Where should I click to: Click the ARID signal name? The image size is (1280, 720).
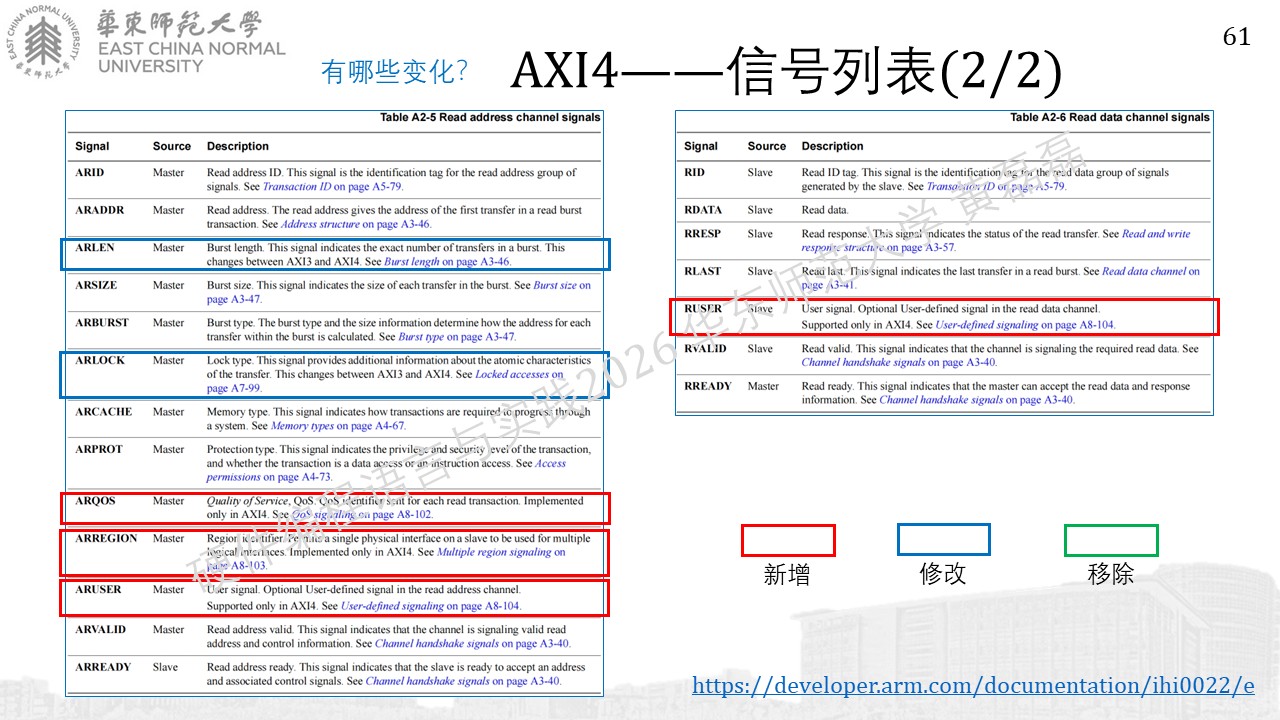click(x=90, y=173)
